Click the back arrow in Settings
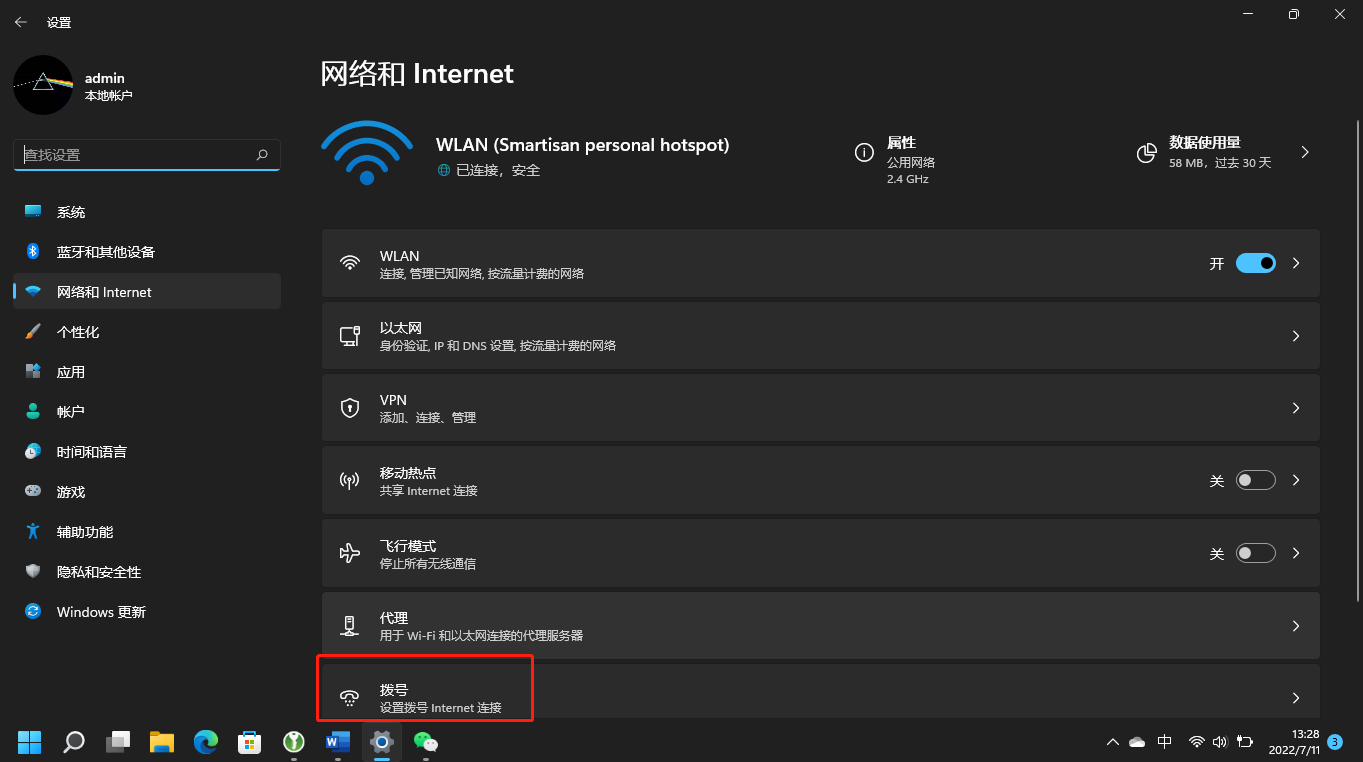This screenshot has width=1363, height=762. (x=21, y=21)
